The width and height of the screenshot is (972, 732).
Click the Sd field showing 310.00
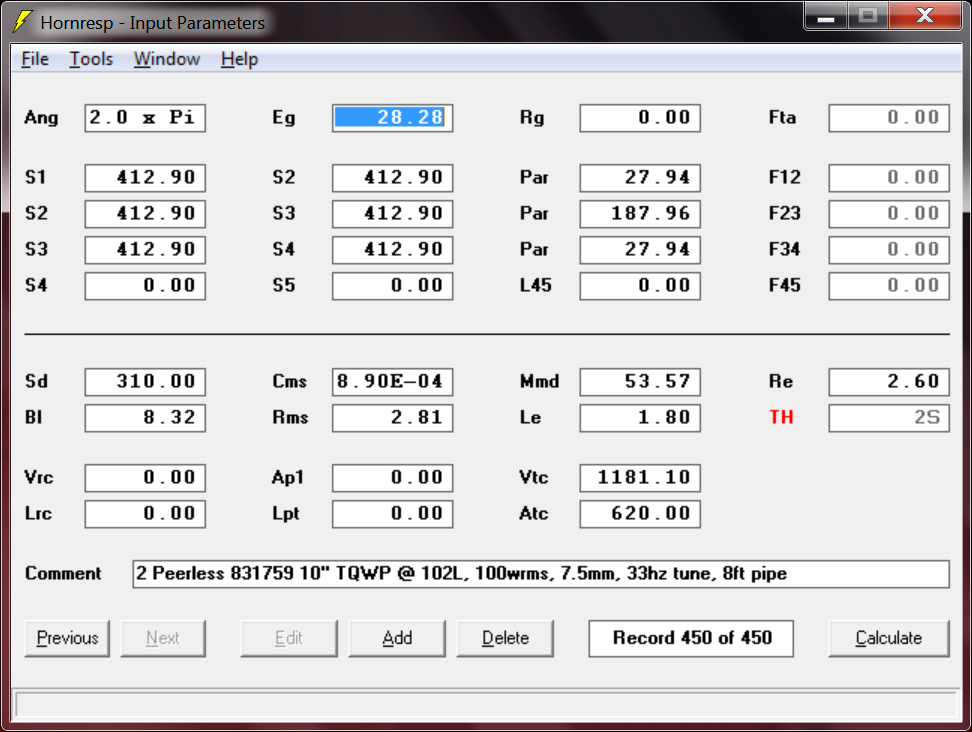tap(145, 382)
